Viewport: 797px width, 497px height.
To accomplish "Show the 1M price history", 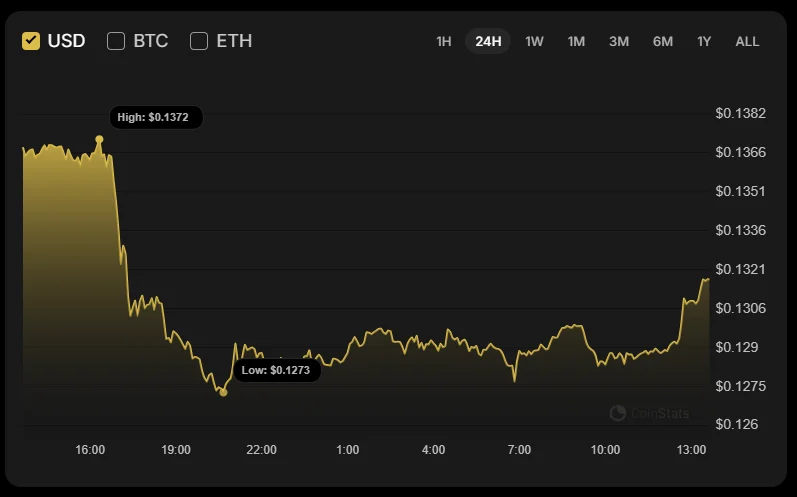I will [x=576, y=41].
